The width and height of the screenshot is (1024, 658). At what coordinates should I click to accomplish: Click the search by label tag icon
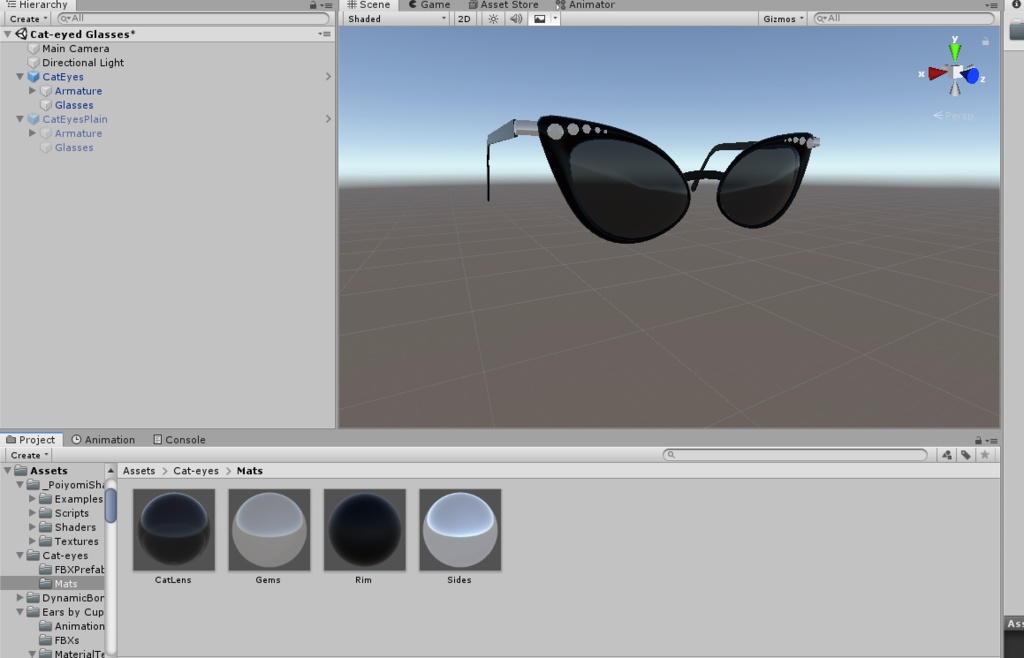click(964, 454)
